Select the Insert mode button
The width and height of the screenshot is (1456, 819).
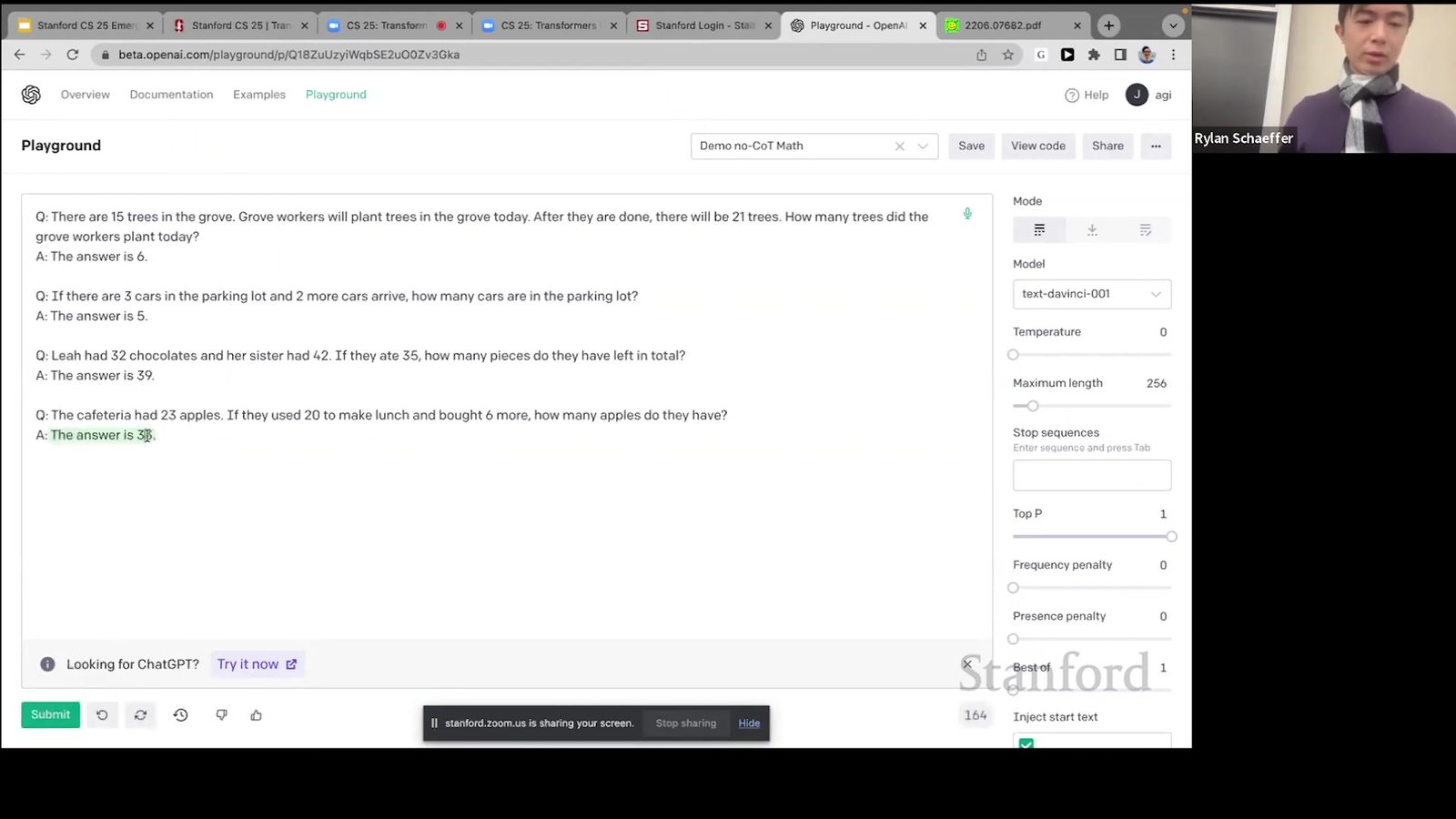click(1092, 230)
